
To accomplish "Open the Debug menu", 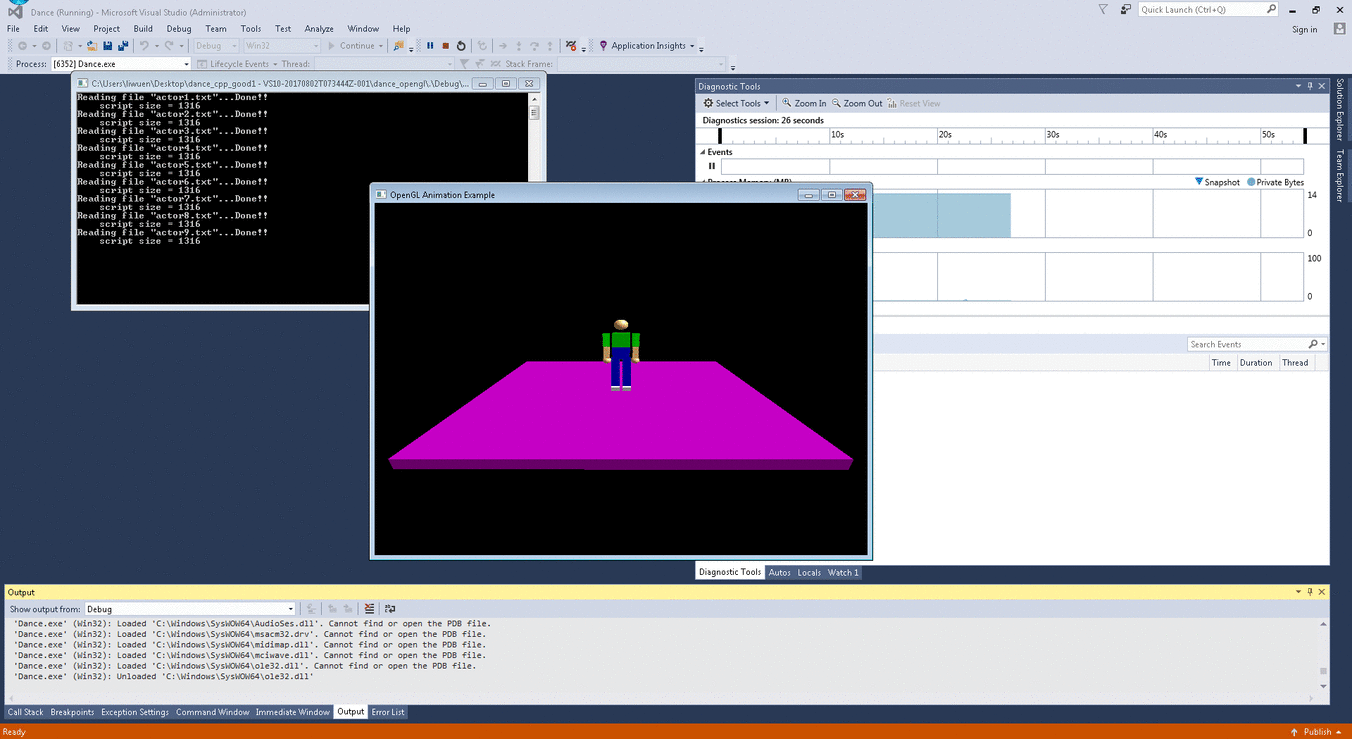I will (x=179, y=29).
